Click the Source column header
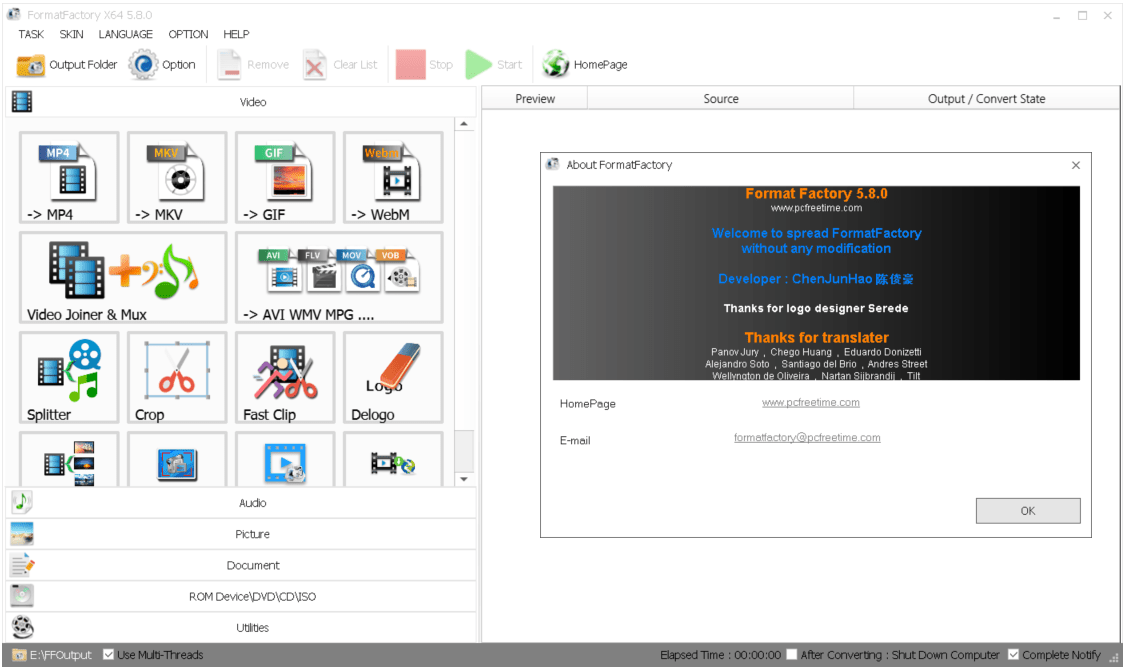The width and height of the screenshot is (1124, 670). pos(720,99)
